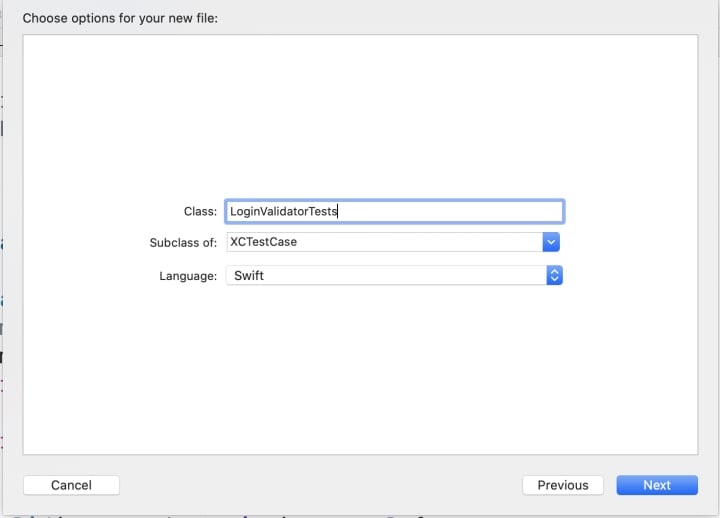Go back with the Previous button
This screenshot has width=720, height=518.
tap(562, 485)
